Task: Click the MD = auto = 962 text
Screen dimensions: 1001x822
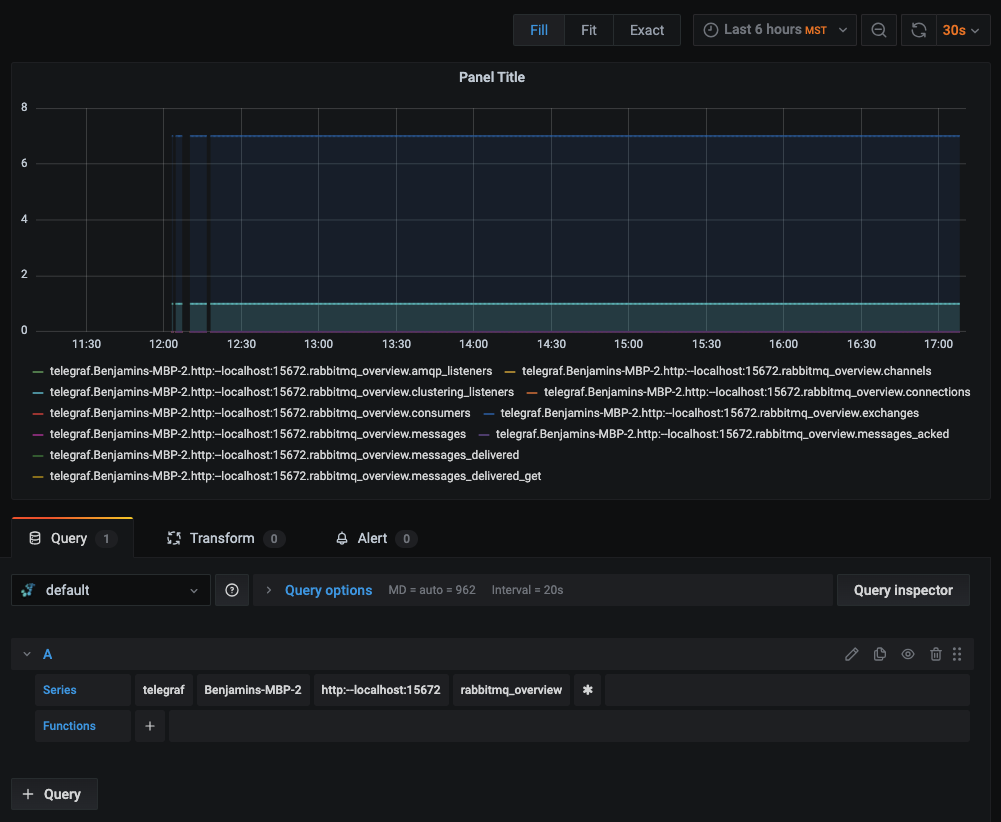Action: point(432,590)
